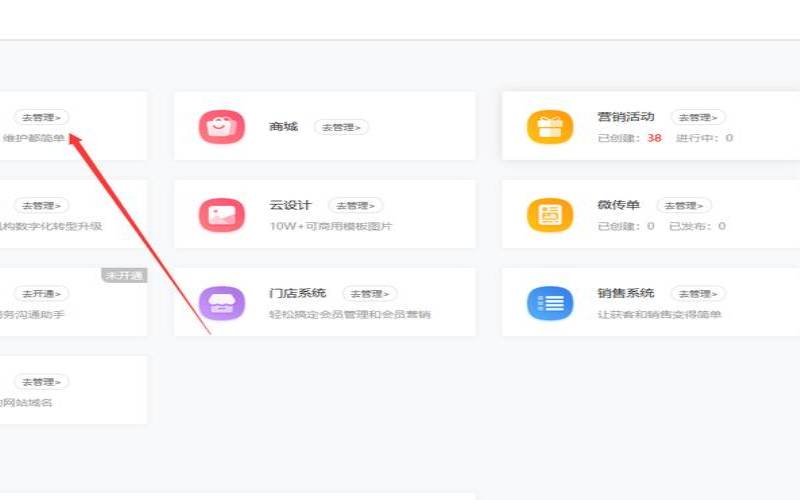
Task: Click 进行中: 0 in 营销活动 card
Action: (705, 138)
